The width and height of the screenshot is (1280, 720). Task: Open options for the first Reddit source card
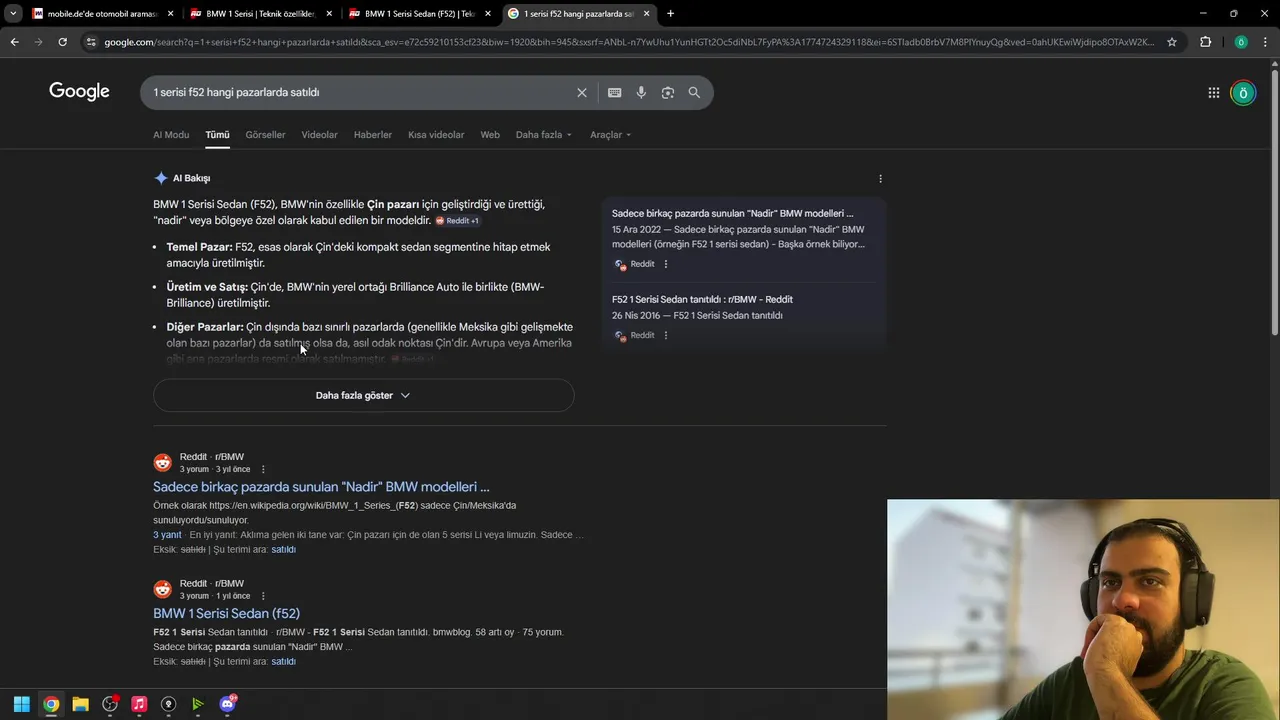pyautogui.click(x=666, y=264)
